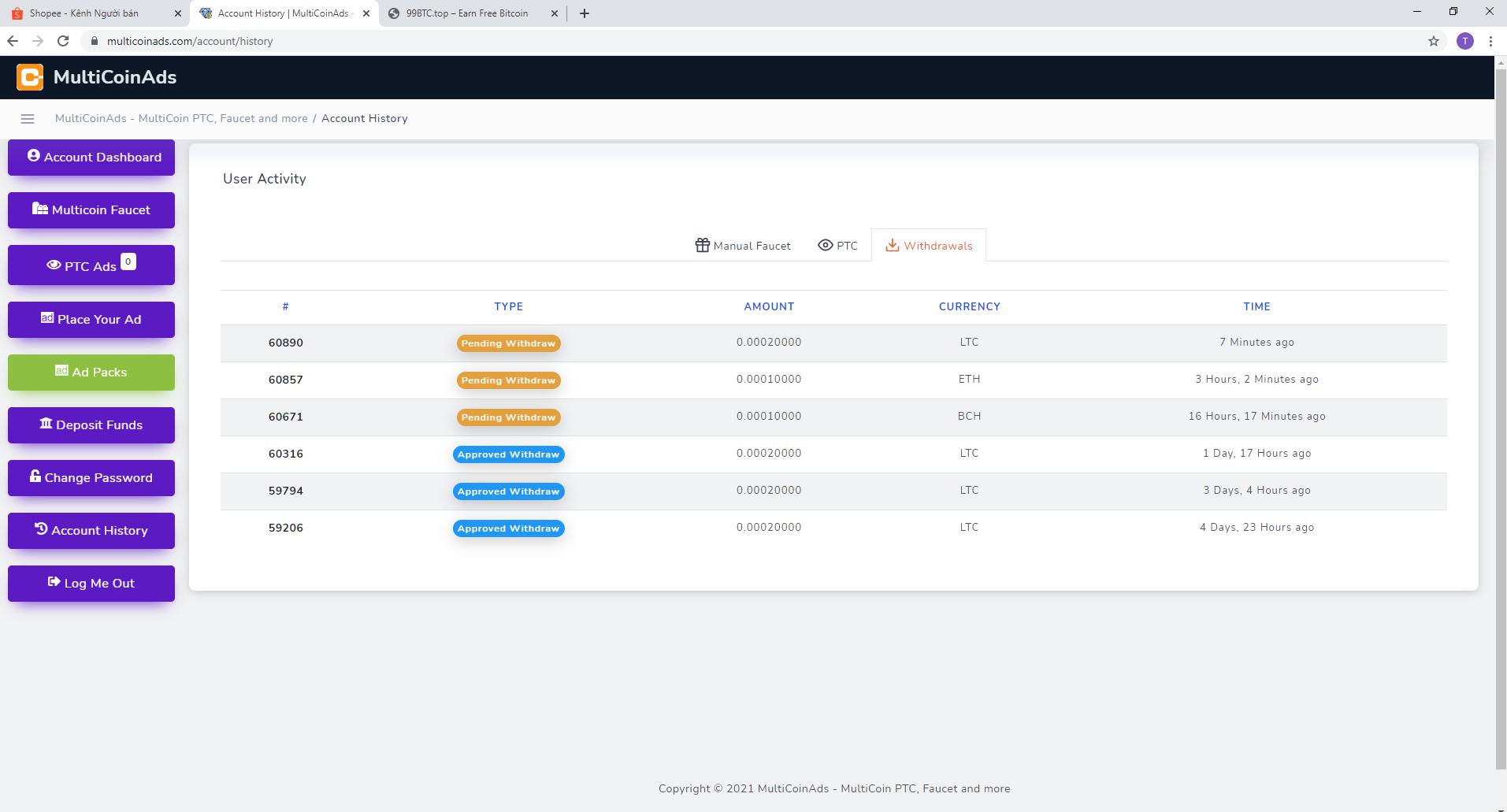Click the MultiCoinAds breadcrumb home link
Screen dimensions: 1507x812
(181, 119)
